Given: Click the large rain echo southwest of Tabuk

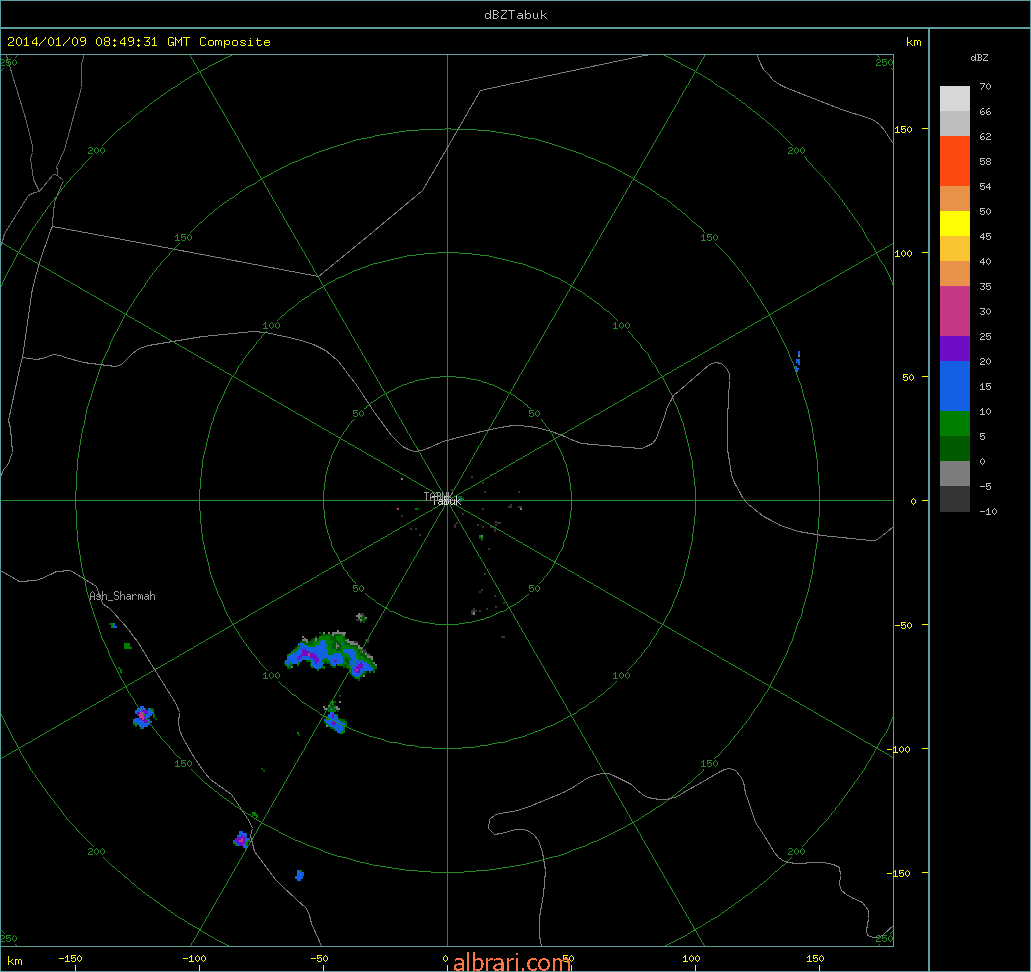Looking at the screenshot, I should (x=331, y=654).
